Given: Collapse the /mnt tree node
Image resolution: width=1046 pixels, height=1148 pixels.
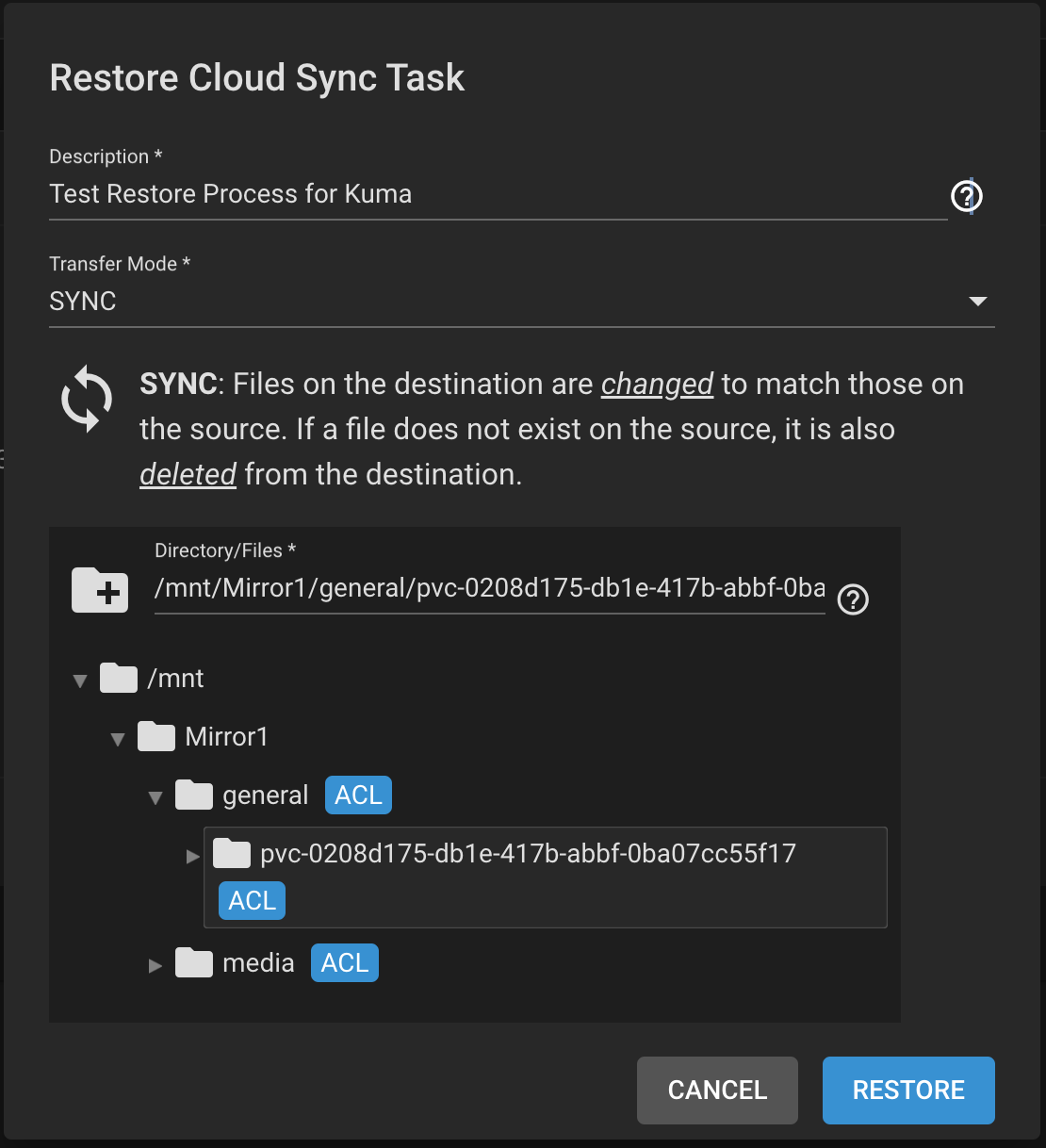Looking at the screenshot, I should coord(79,679).
